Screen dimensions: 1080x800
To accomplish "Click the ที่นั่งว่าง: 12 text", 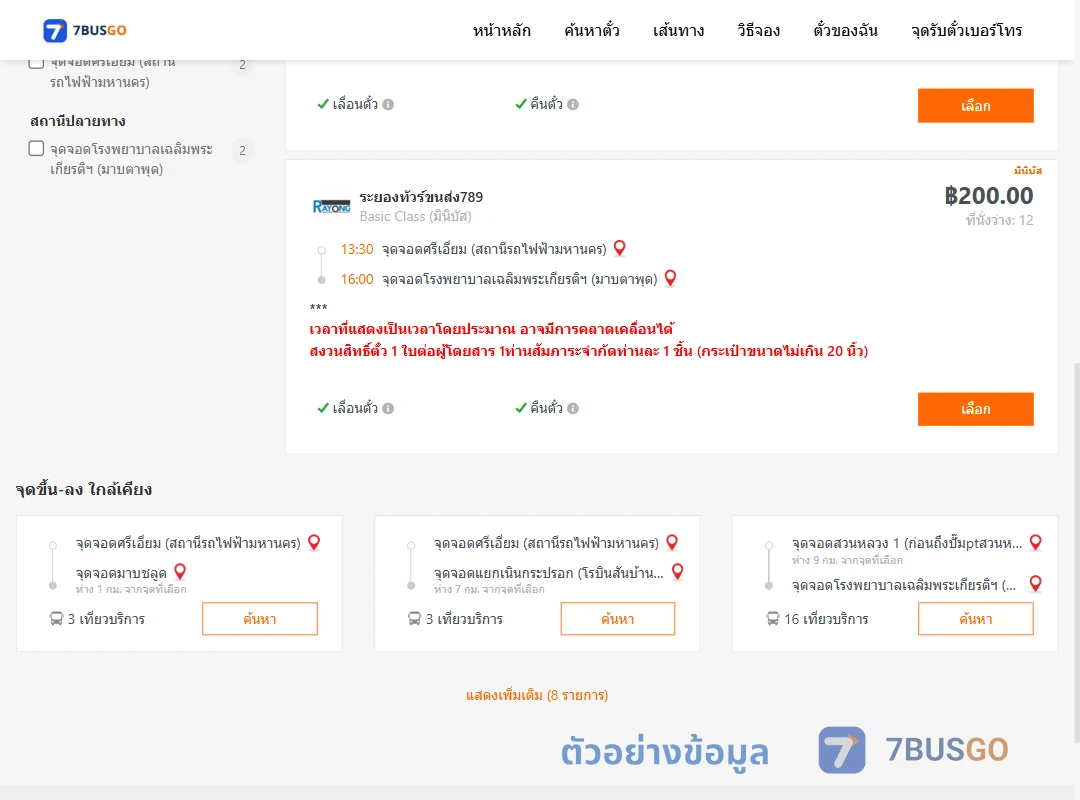I will coord(999,220).
